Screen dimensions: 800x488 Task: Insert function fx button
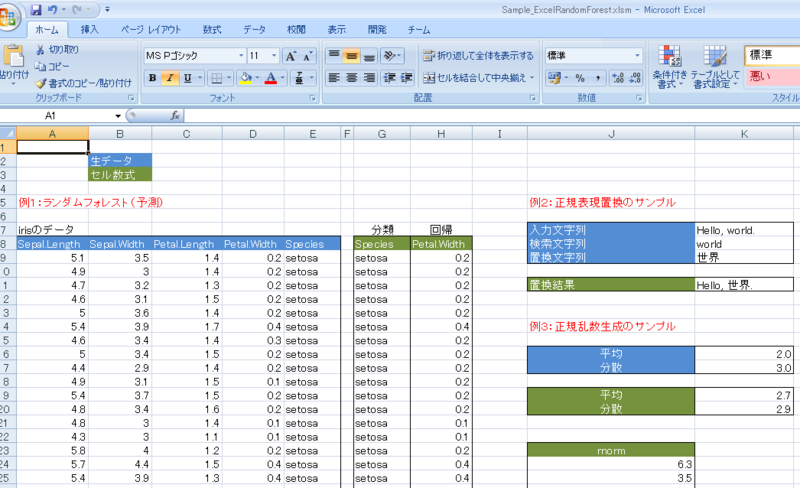click(x=175, y=116)
